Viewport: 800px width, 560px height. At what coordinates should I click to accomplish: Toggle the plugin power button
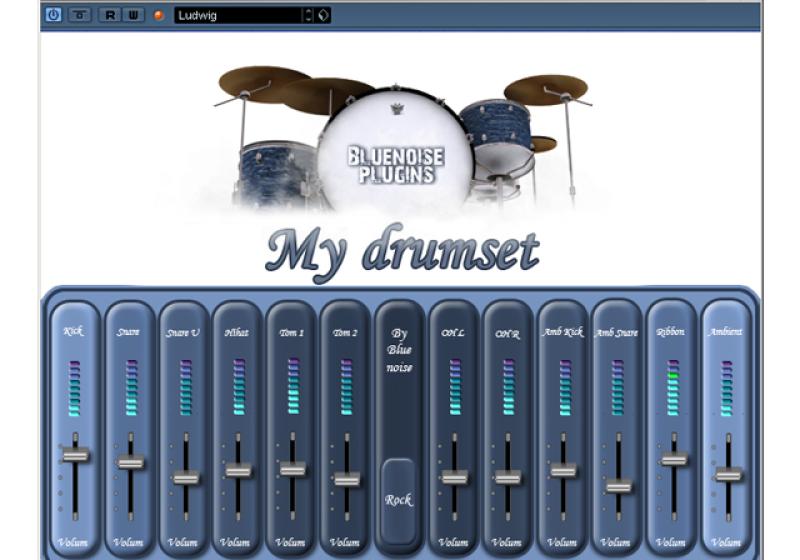(x=53, y=15)
